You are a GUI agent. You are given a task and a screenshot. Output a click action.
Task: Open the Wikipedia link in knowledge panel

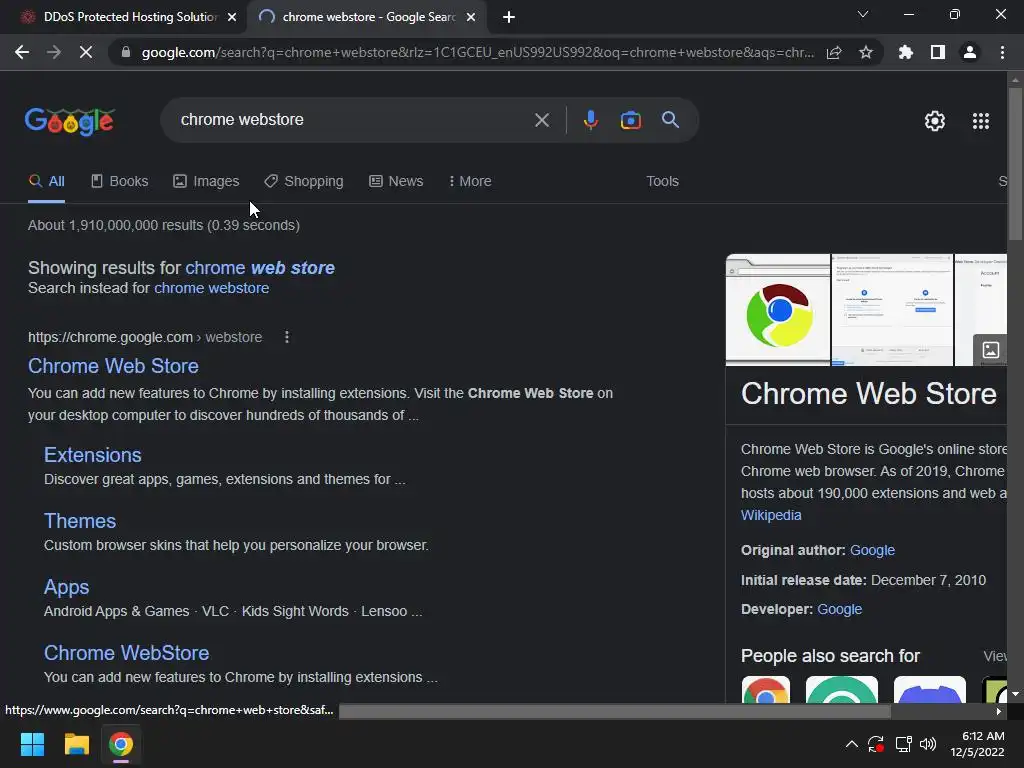(x=771, y=515)
